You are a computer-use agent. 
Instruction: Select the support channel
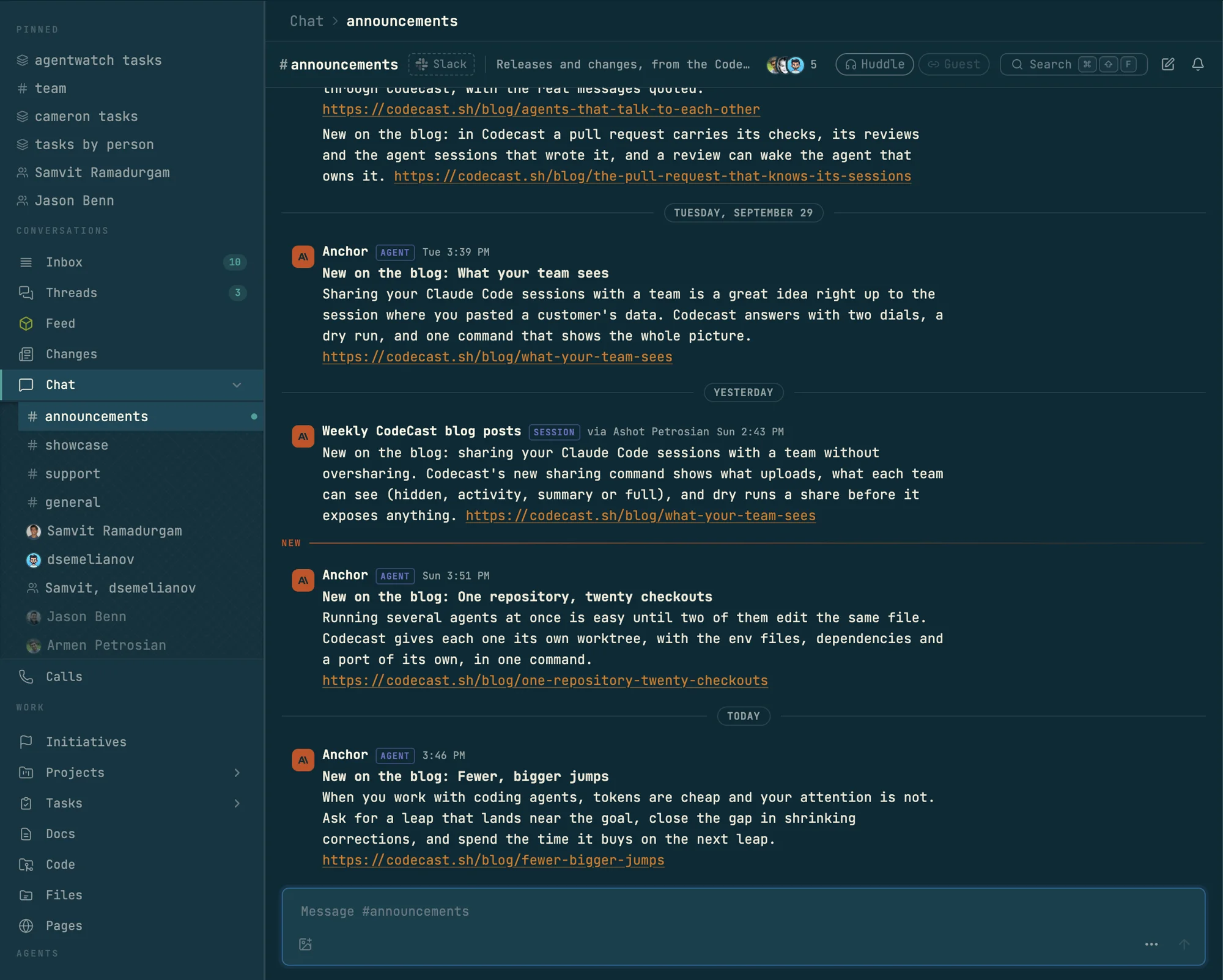click(141, 474)
